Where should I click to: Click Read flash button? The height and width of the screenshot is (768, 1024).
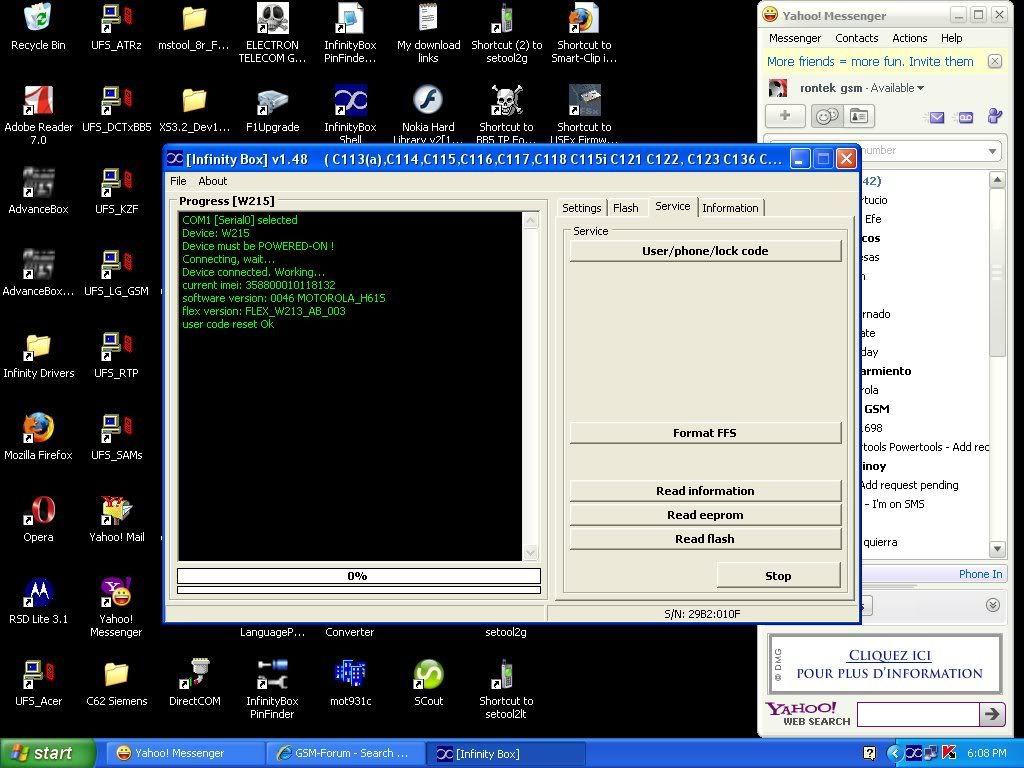(705, 539)
